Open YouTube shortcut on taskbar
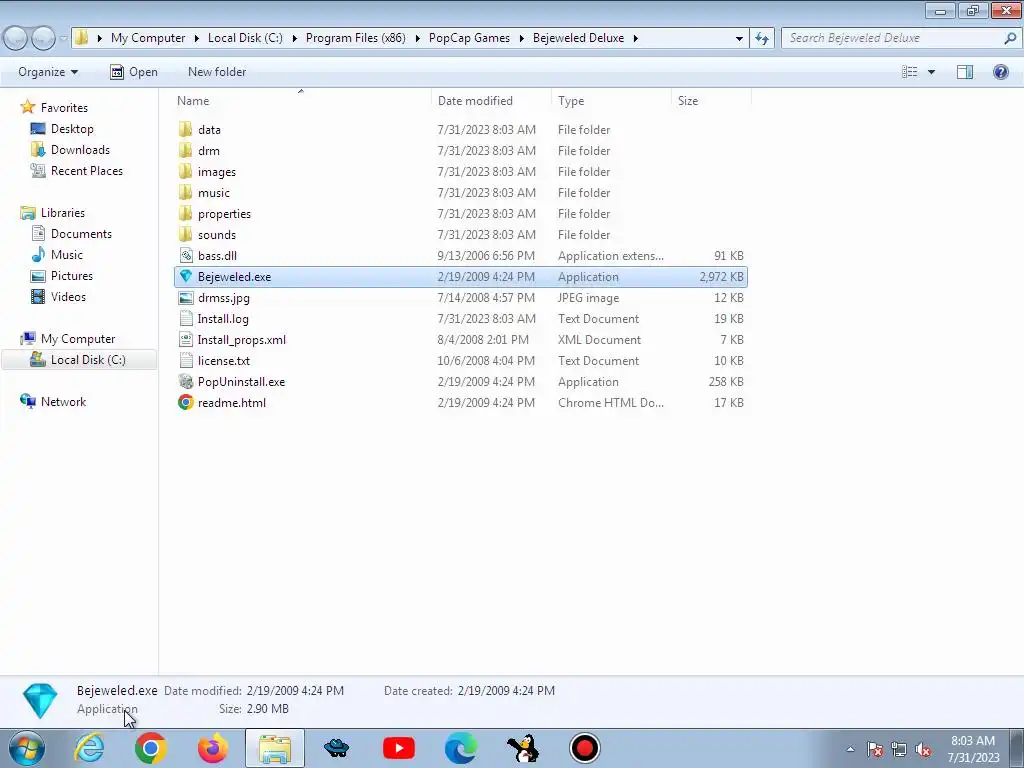 click(398, 748)
